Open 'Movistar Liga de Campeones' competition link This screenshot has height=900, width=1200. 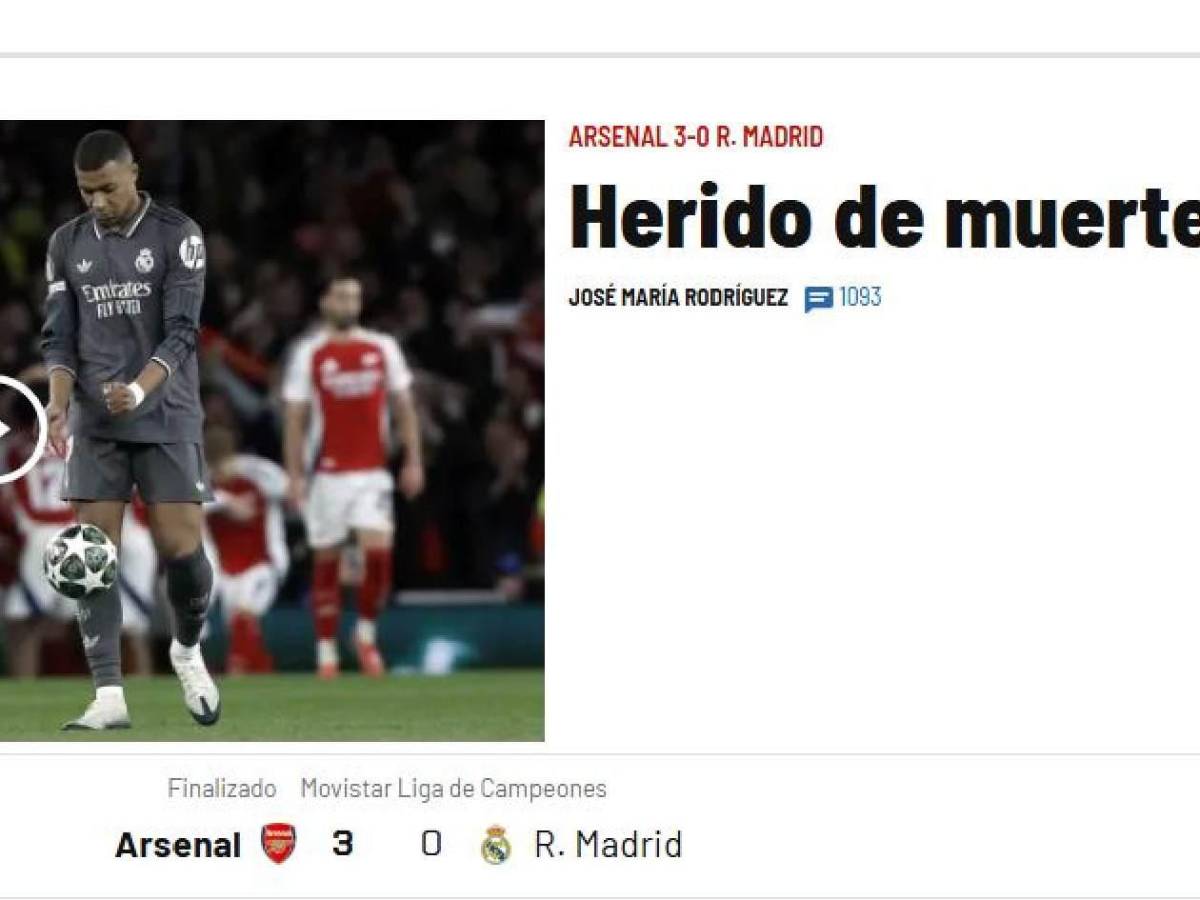tap(453, 788)
